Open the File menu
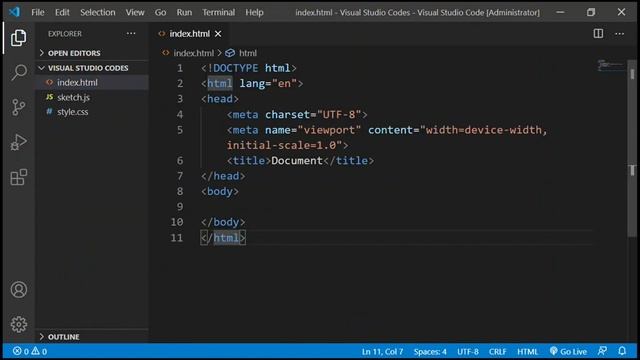Viewport: 640px width, 360px height. [x=38, y=12]
